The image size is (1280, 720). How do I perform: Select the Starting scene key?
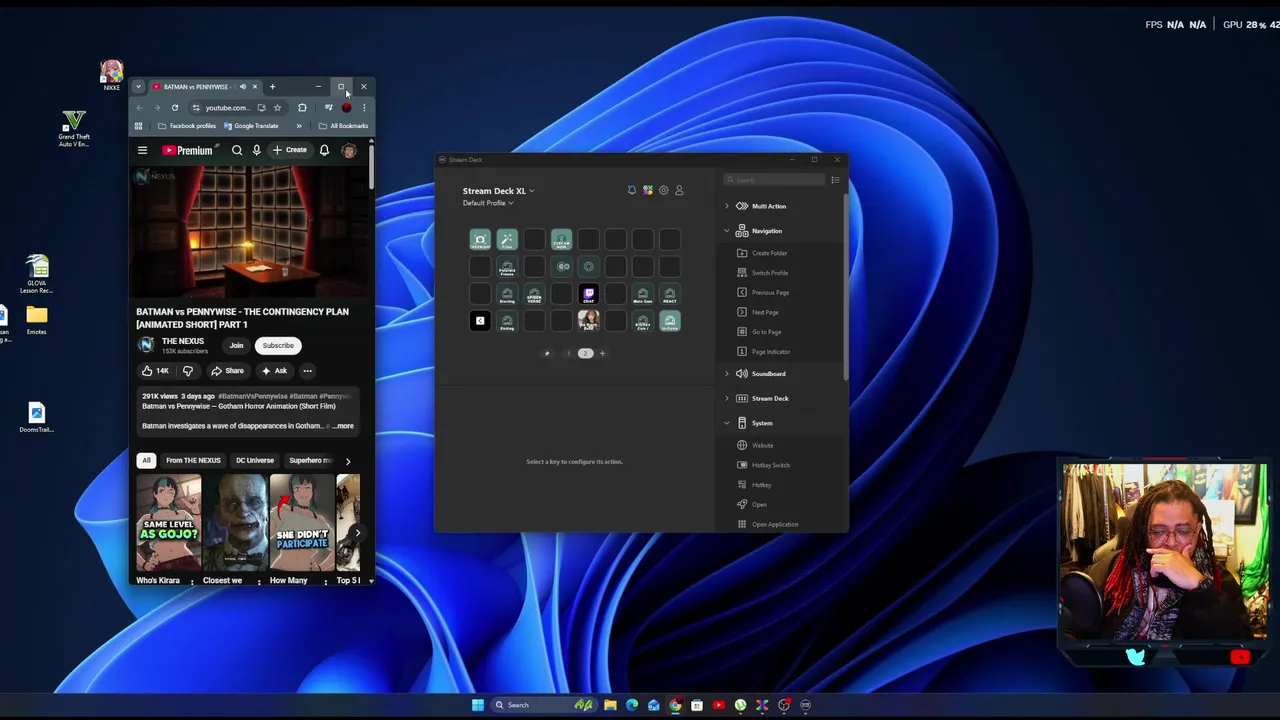(x=507, y=293)
